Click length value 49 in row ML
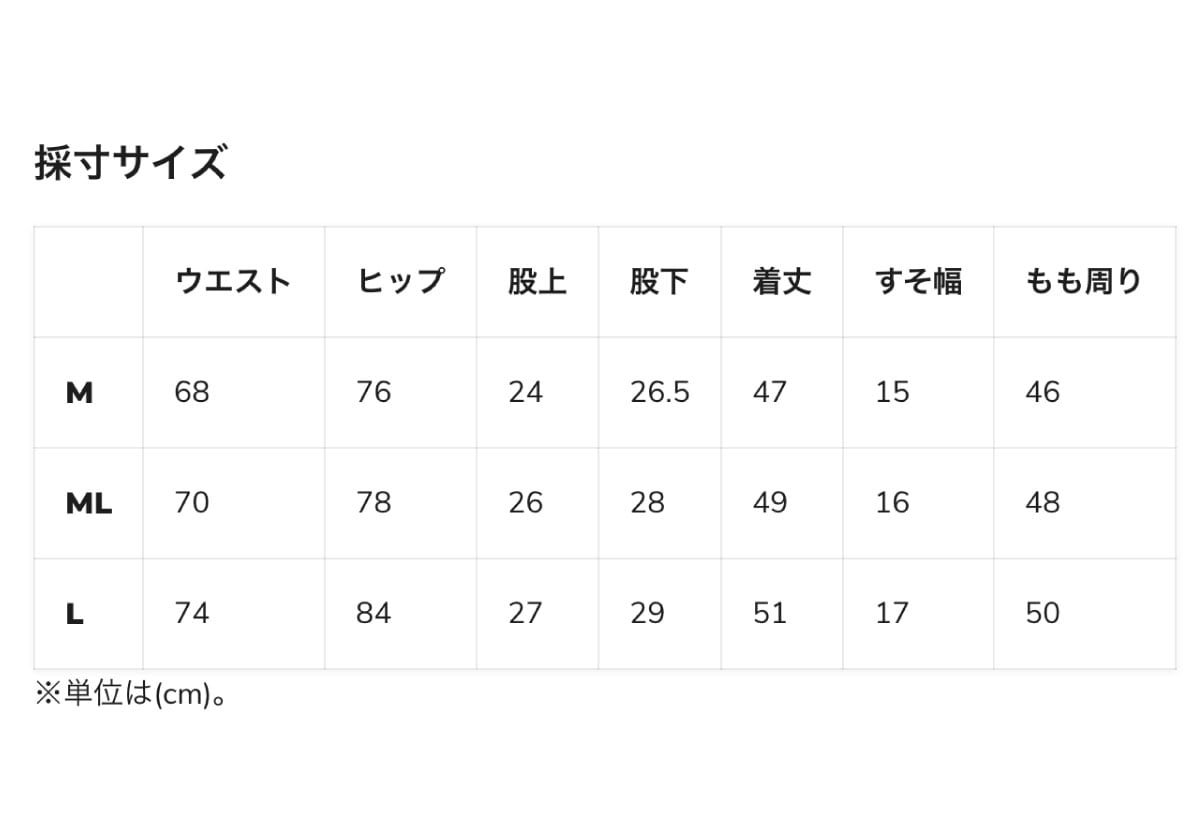 tap(770, 503)
